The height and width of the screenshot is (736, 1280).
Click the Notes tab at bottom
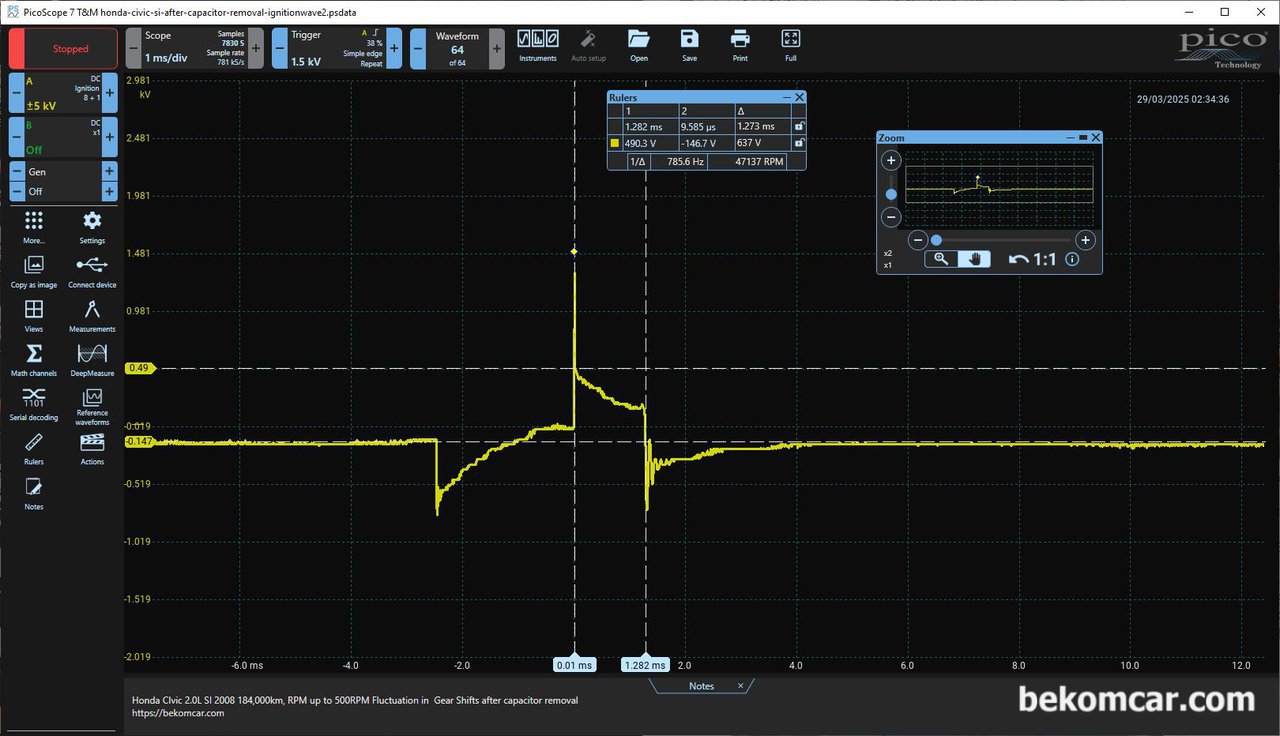point(701,686)
